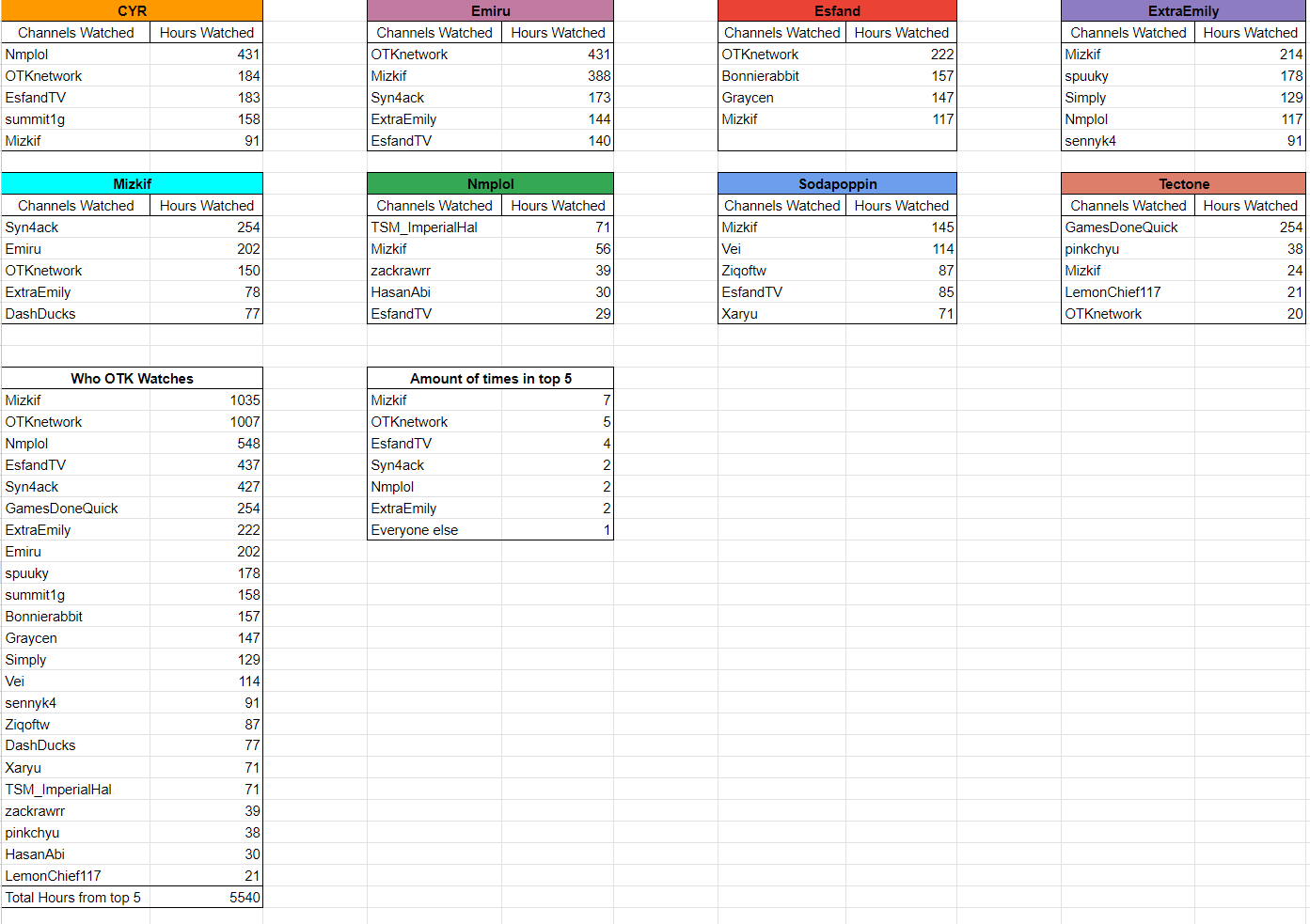Click the sennyk4 cell in ExtraEmily table

coord(1128,140)
